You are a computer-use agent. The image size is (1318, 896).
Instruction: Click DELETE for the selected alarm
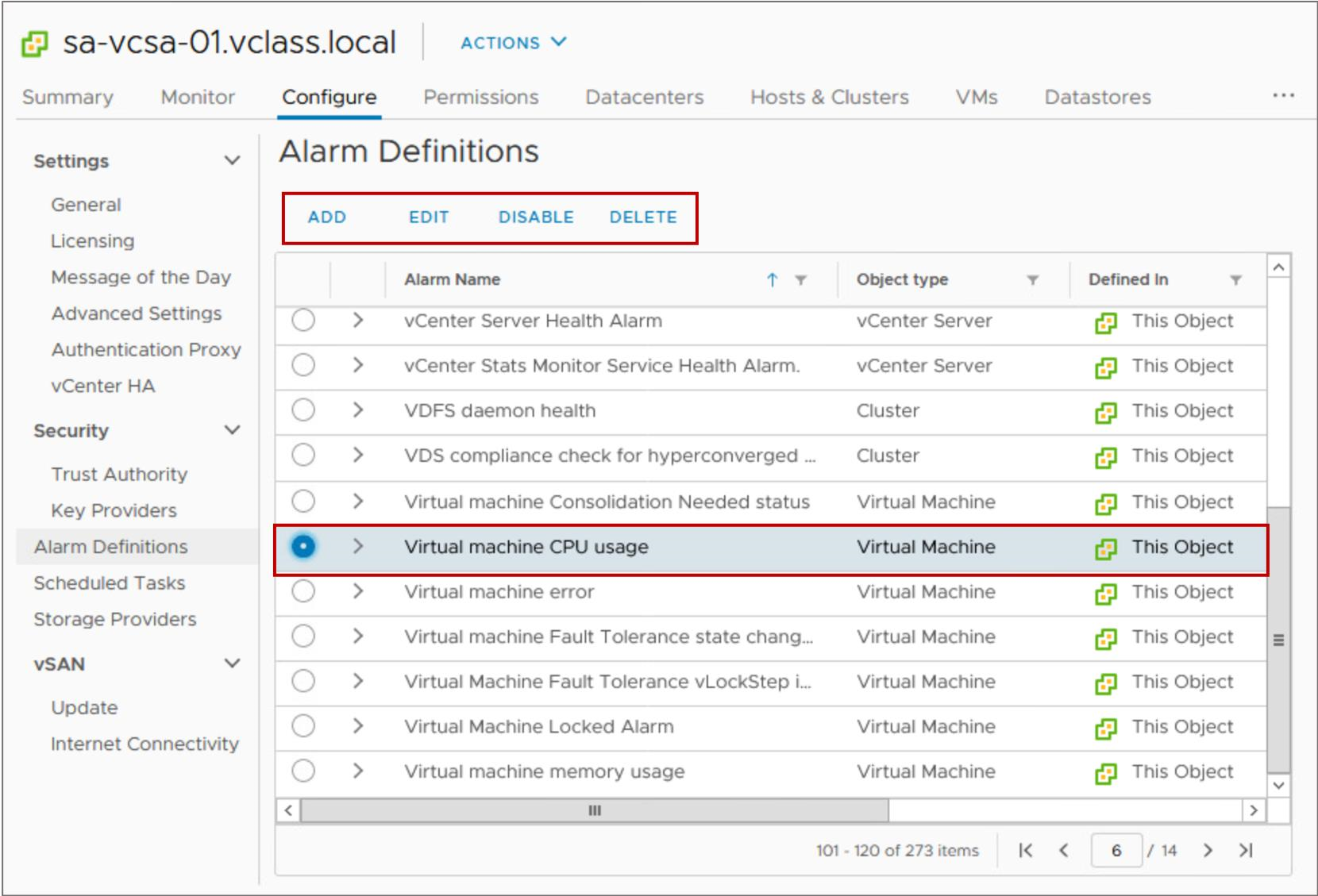pyautogui.click(x=643, y=217)
